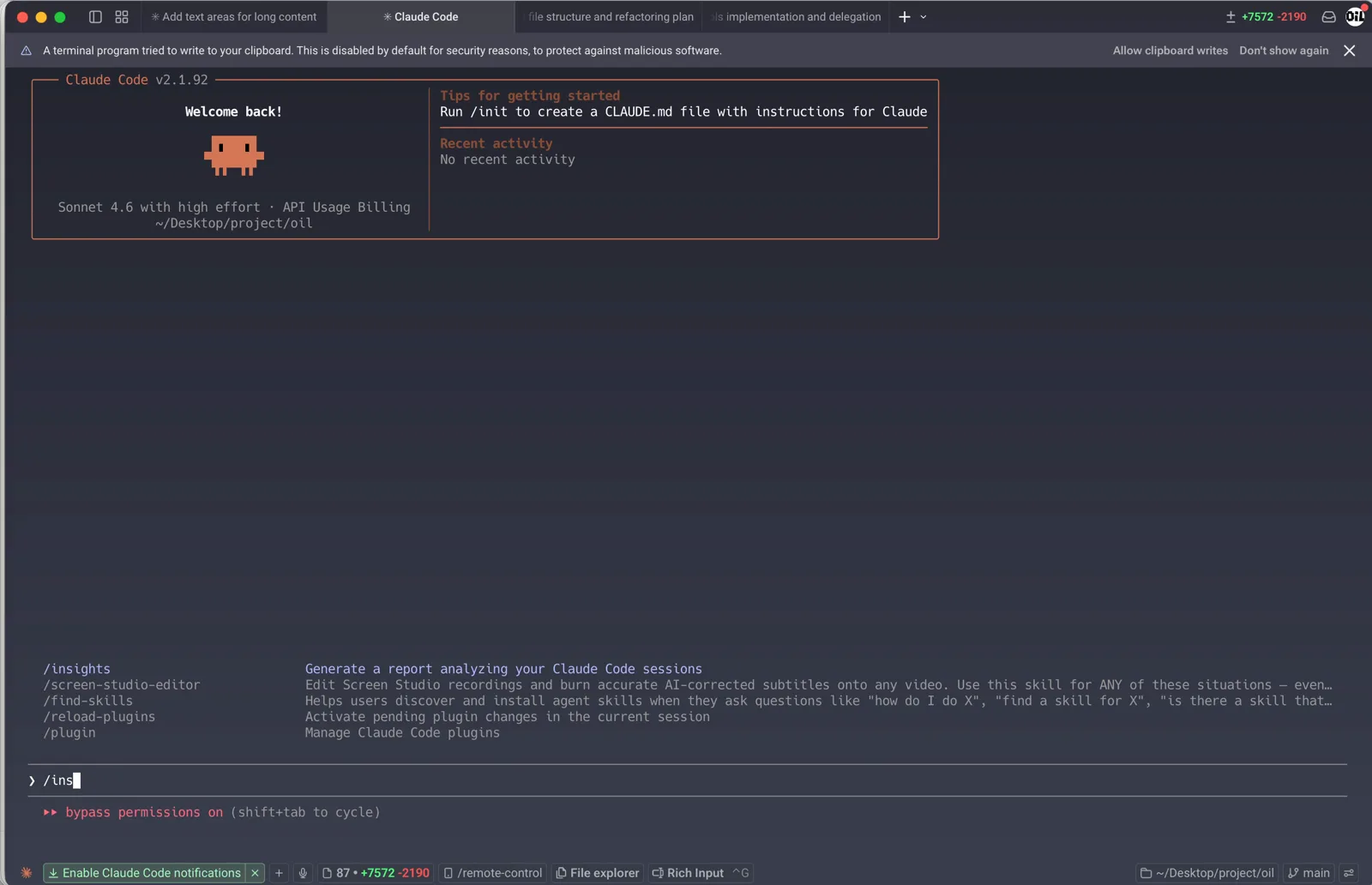Image resolution: width=1372 pixels, height=885 pixels.
Task: Add a new tab with plus icon
Action: pos(904,17)
